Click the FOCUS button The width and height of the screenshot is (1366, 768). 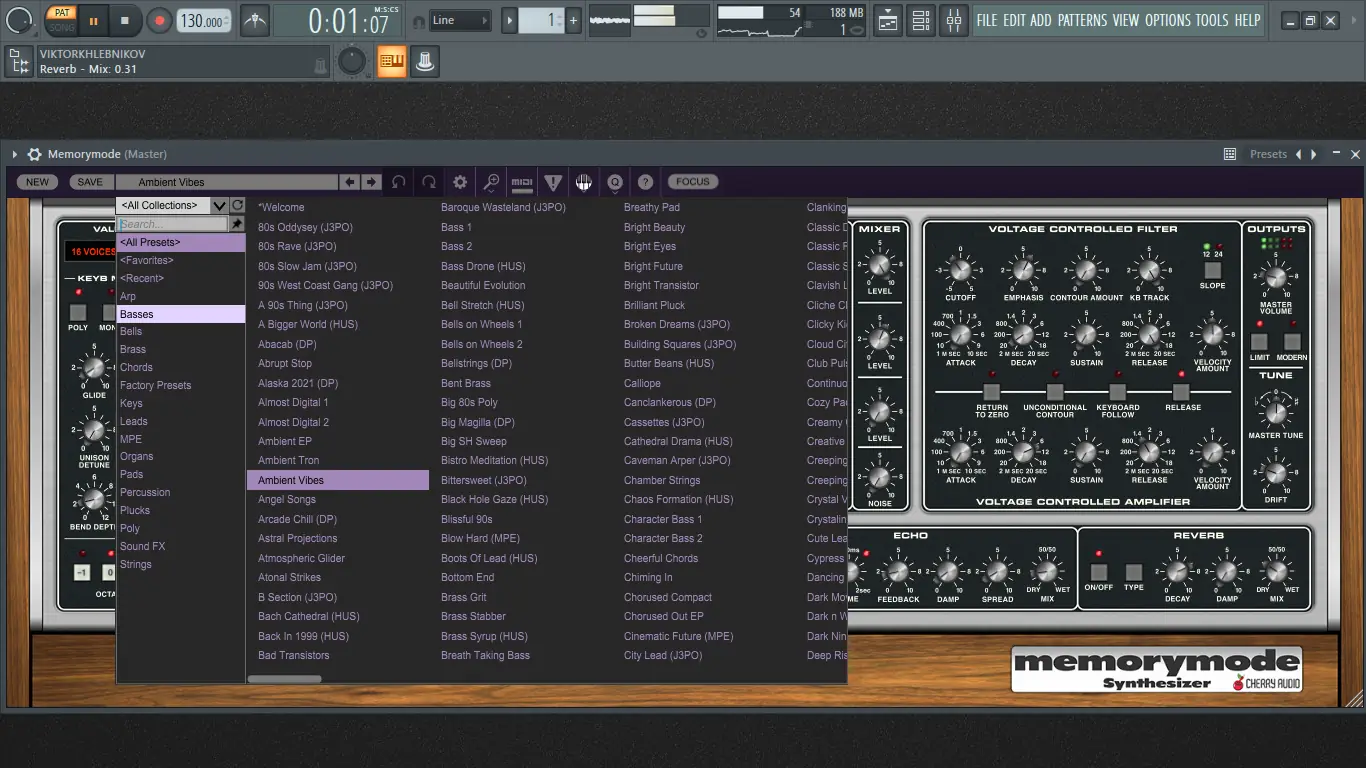tap(692, 182)
